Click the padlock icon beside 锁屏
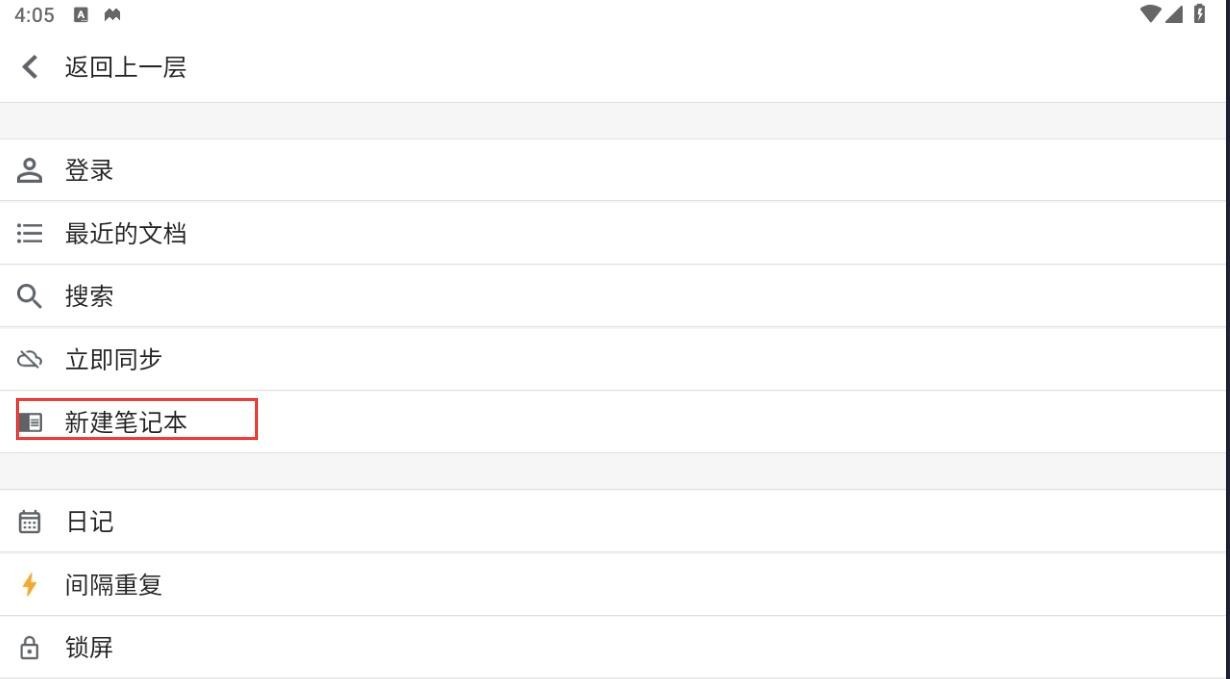The width and height of the screenshot is (1230, 679). [x=30, y=648]
